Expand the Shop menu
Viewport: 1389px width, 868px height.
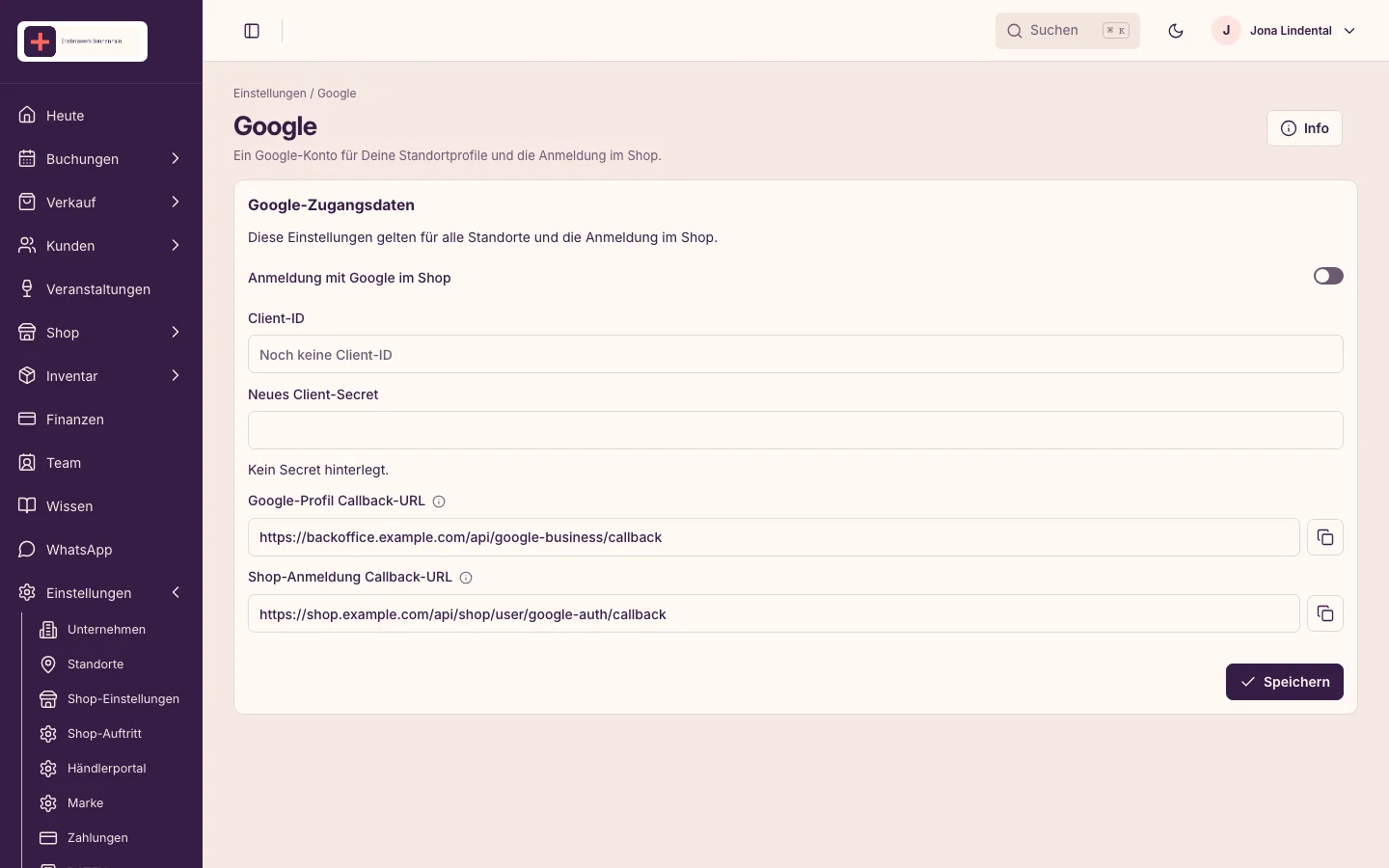101,333
